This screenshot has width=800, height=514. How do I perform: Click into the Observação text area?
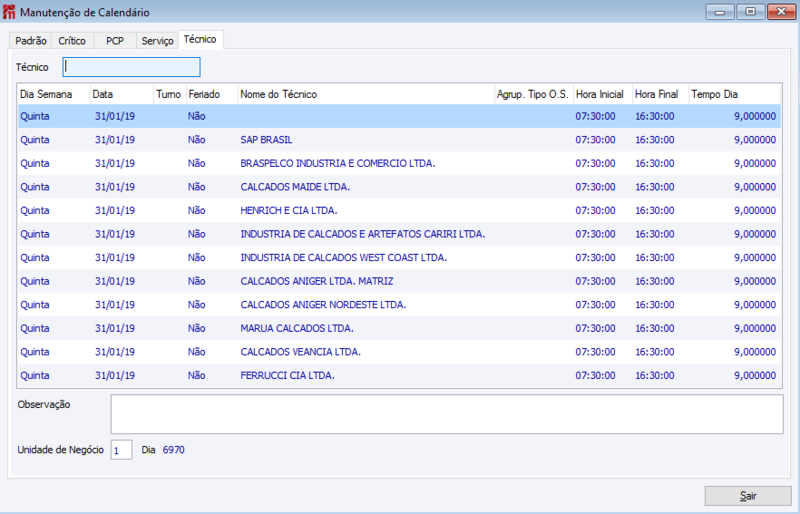(x=447, y=414)
